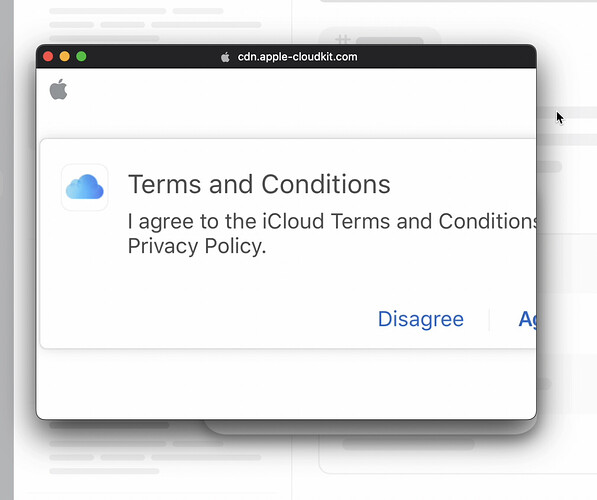597x500 pixels.
Task: Click the divider between Disagree and Agree
Action: coord(489,320)
